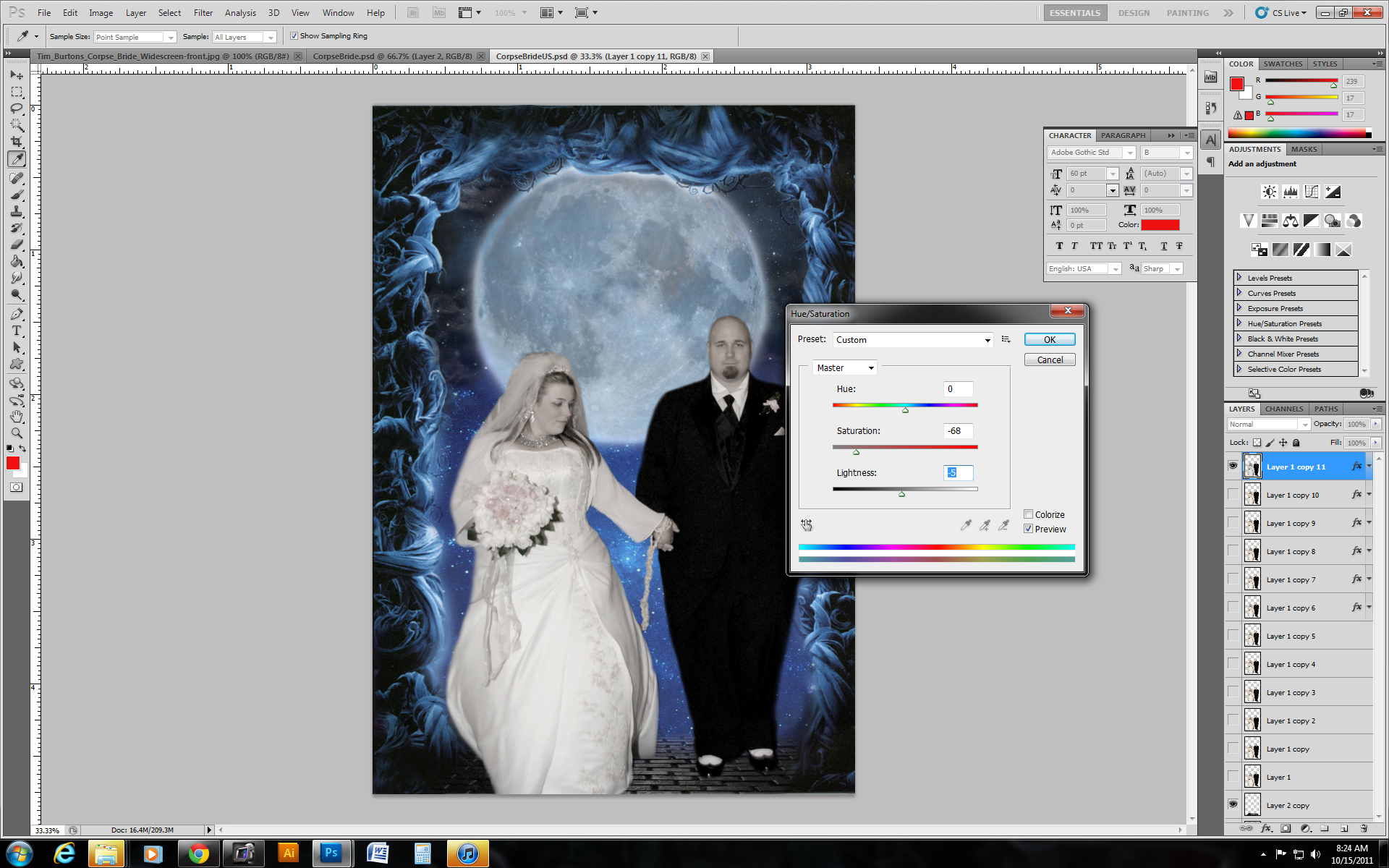Click the Exposure adjustment icon

[1333, 192]
